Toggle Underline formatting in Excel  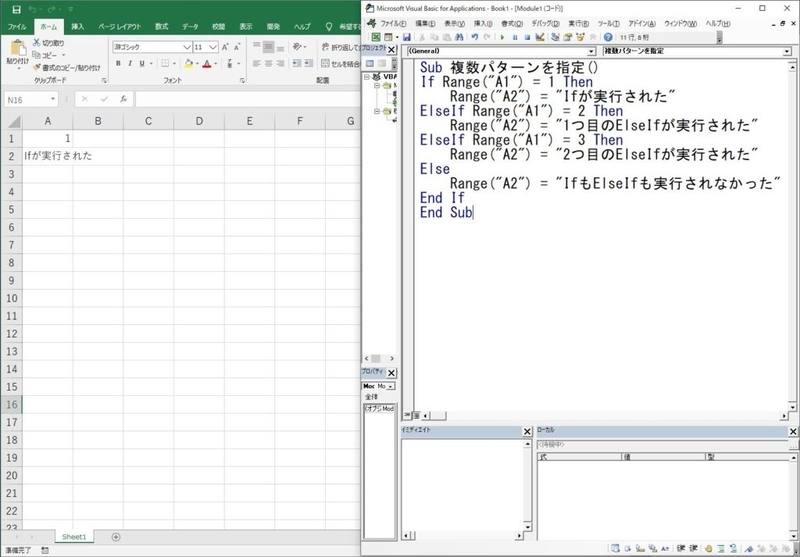pos(142,64)
